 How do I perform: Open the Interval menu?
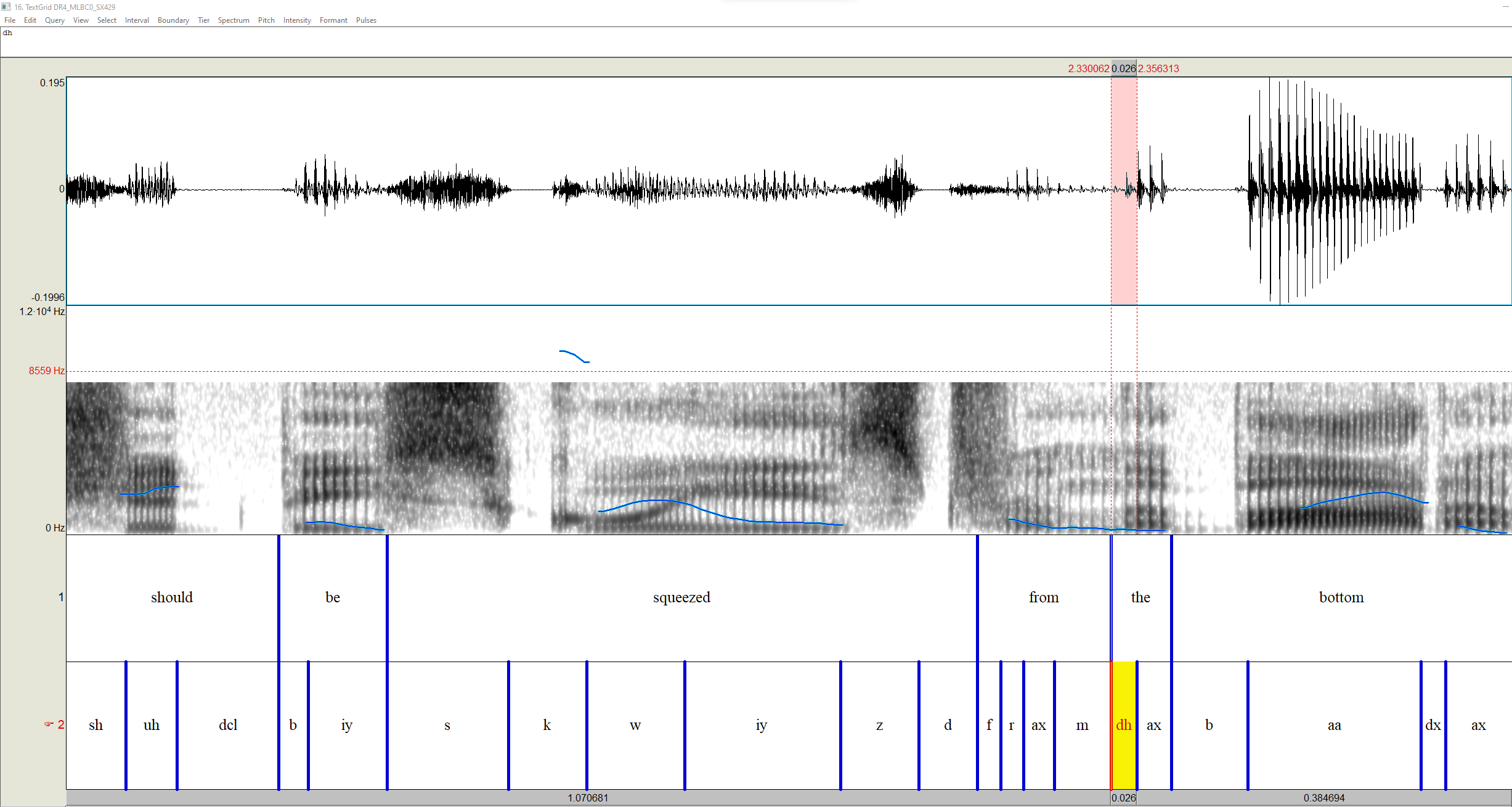(137, 20)
